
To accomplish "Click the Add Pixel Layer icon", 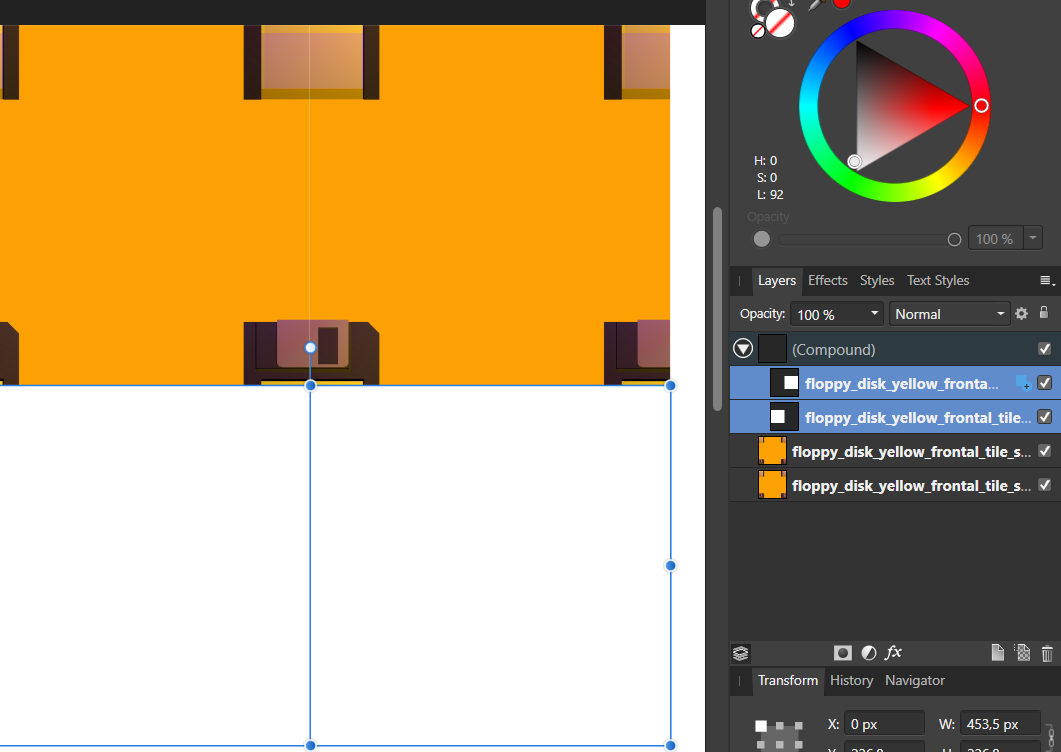I will pyautogui.click(x=1022, y=653).
